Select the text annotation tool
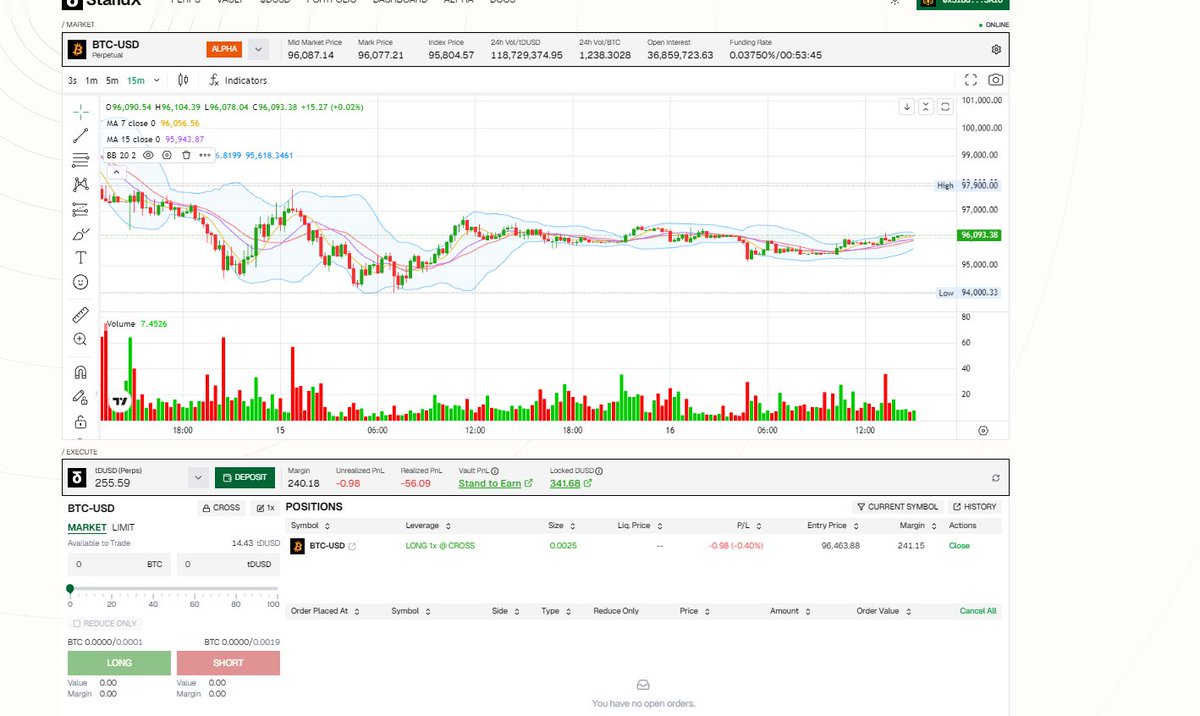 click(81, 258)
